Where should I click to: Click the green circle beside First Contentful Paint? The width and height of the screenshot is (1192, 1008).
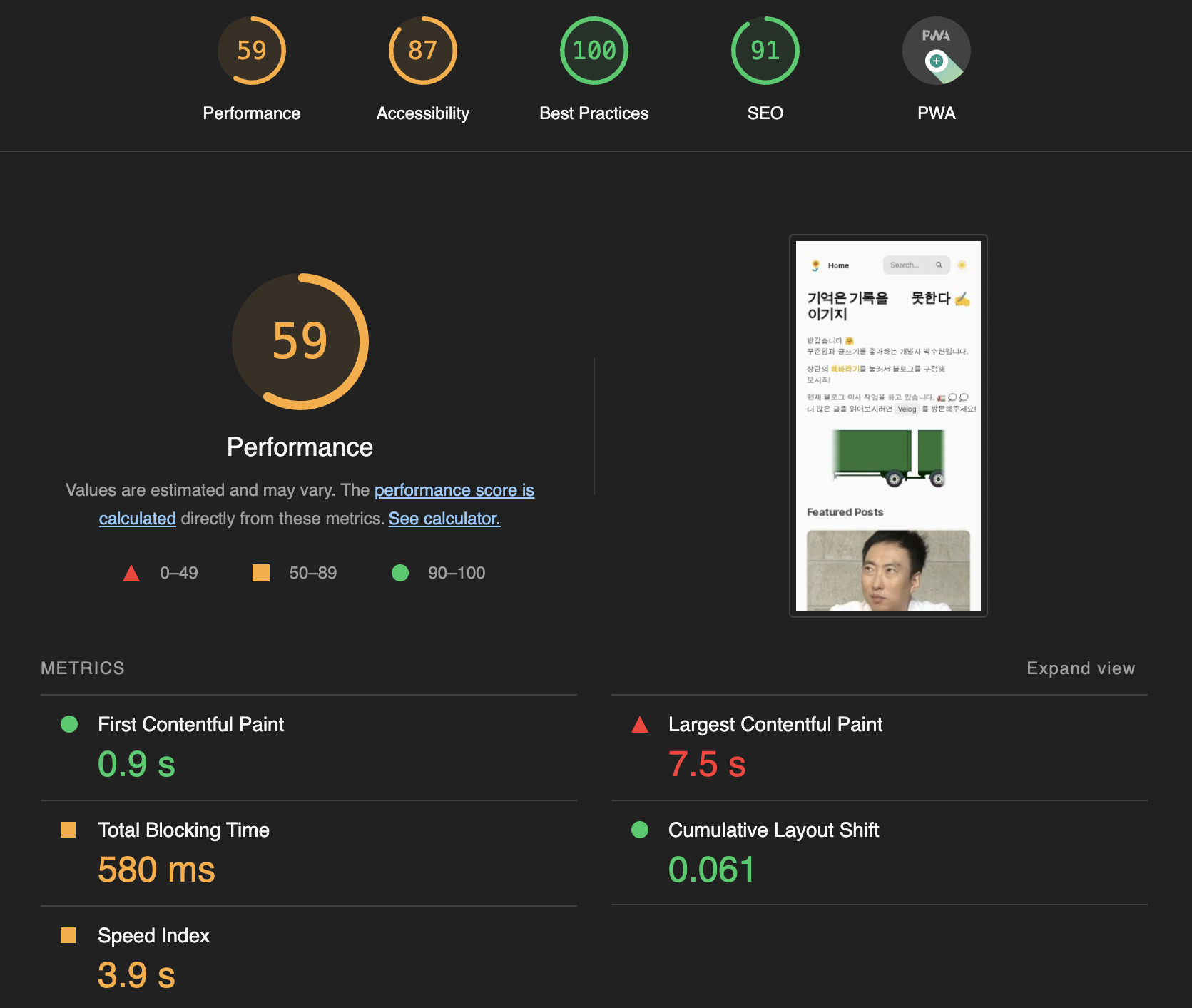point(69,724)
